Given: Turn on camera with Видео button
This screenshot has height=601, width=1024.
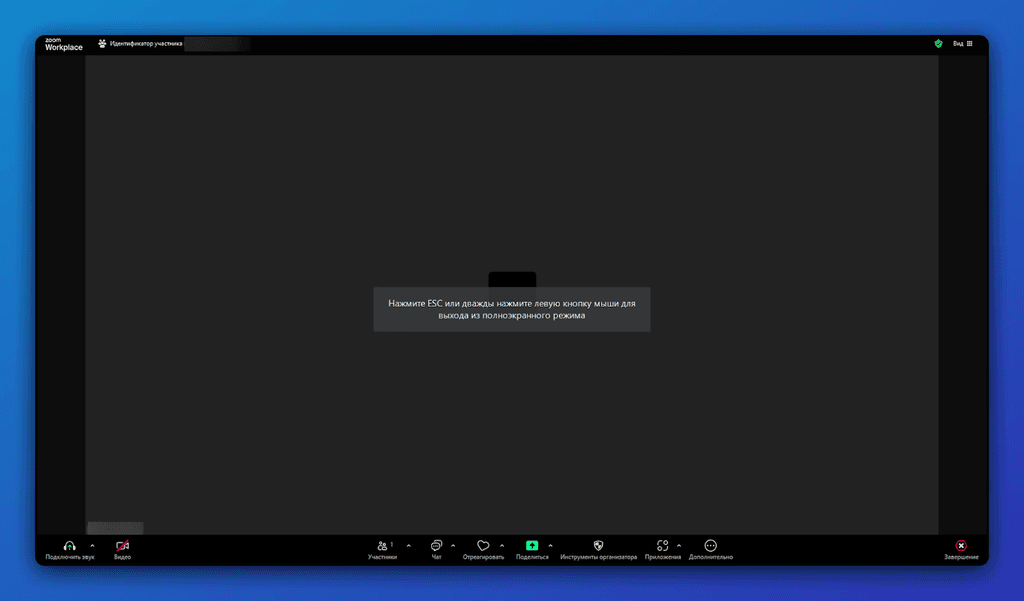Looking at the screenshot, I should tap(121, 545).
